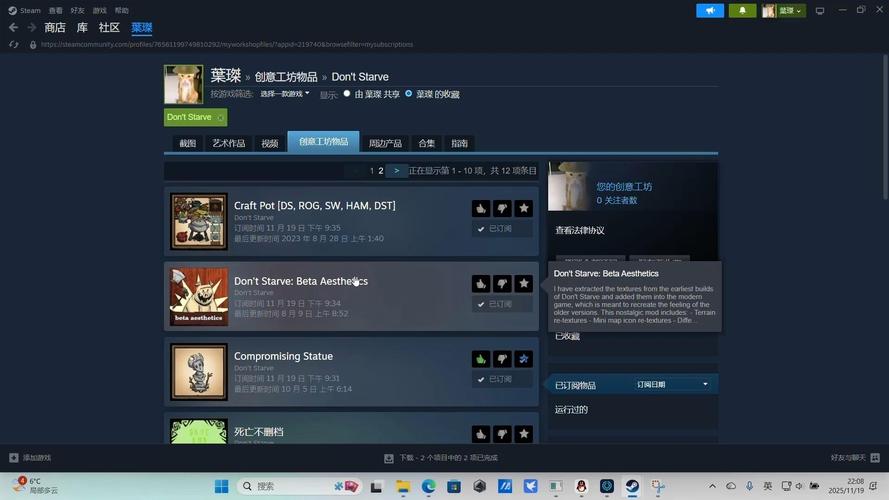Open 好友与聊天 friends chat icon
889x500 pixels.
click(x=875, y=457)
